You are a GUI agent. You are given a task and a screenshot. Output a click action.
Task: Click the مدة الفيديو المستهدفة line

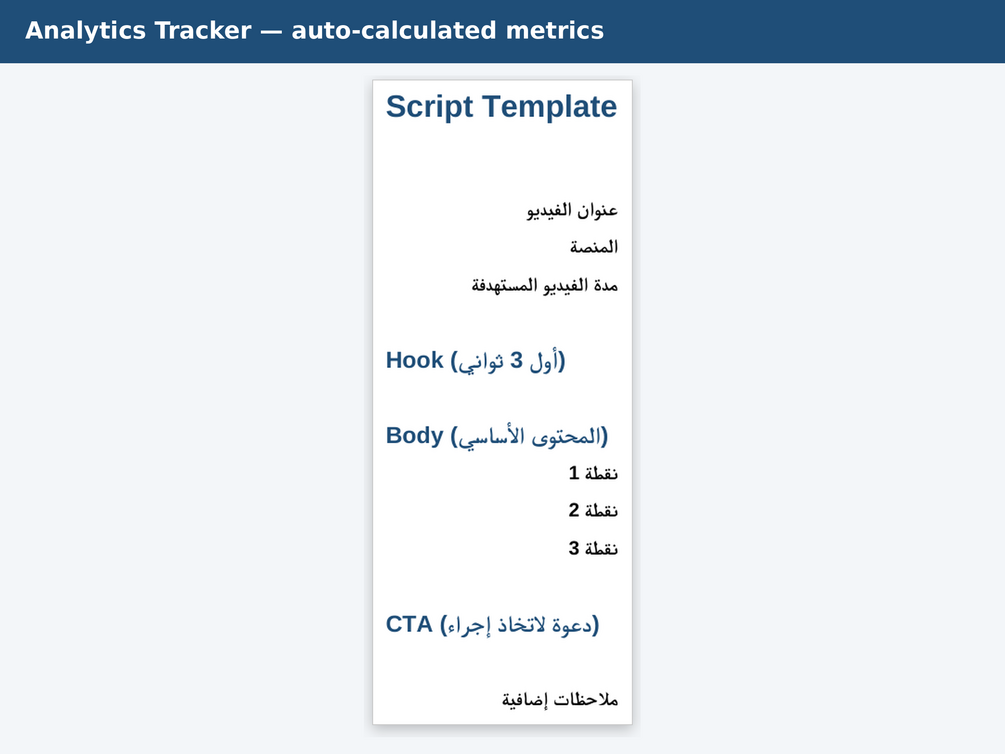(x=545, y=285)
